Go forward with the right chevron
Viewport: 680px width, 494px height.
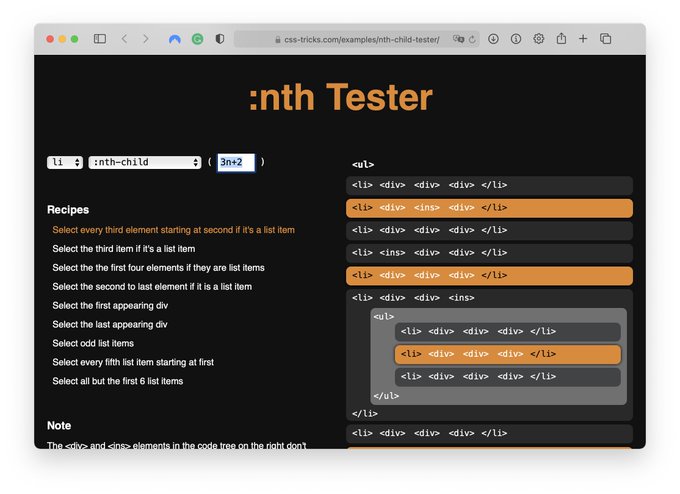click(x=146, y=39)
